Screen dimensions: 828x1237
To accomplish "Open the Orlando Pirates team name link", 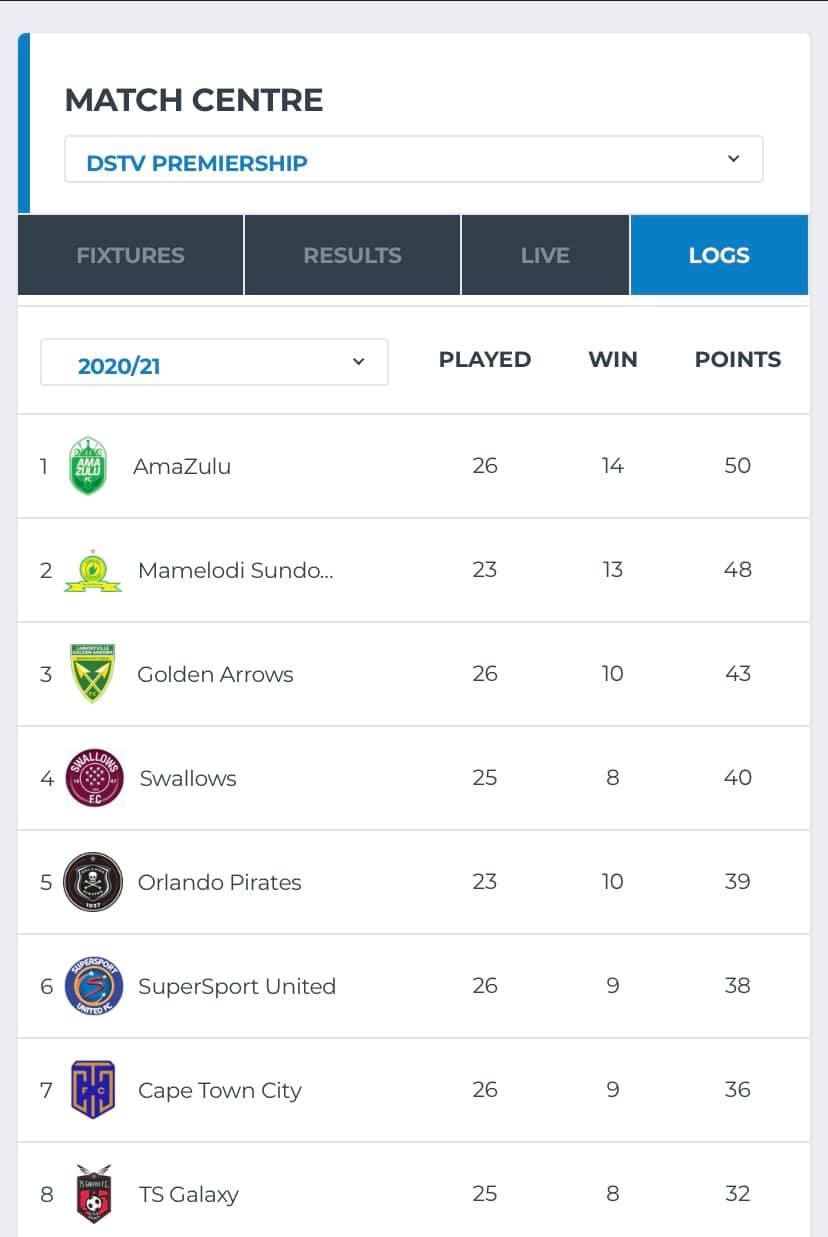I will (x=219, y=883).
